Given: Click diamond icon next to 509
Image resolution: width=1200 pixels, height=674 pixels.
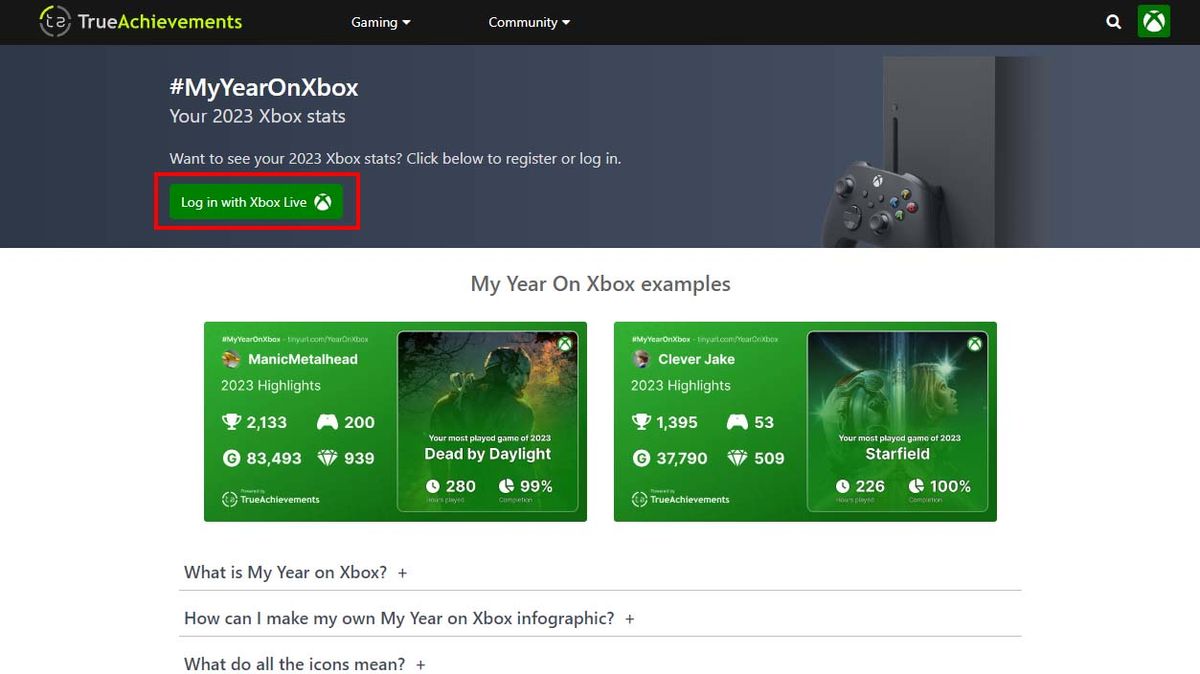Looking at the screenshot, I should tap(737, 458).
